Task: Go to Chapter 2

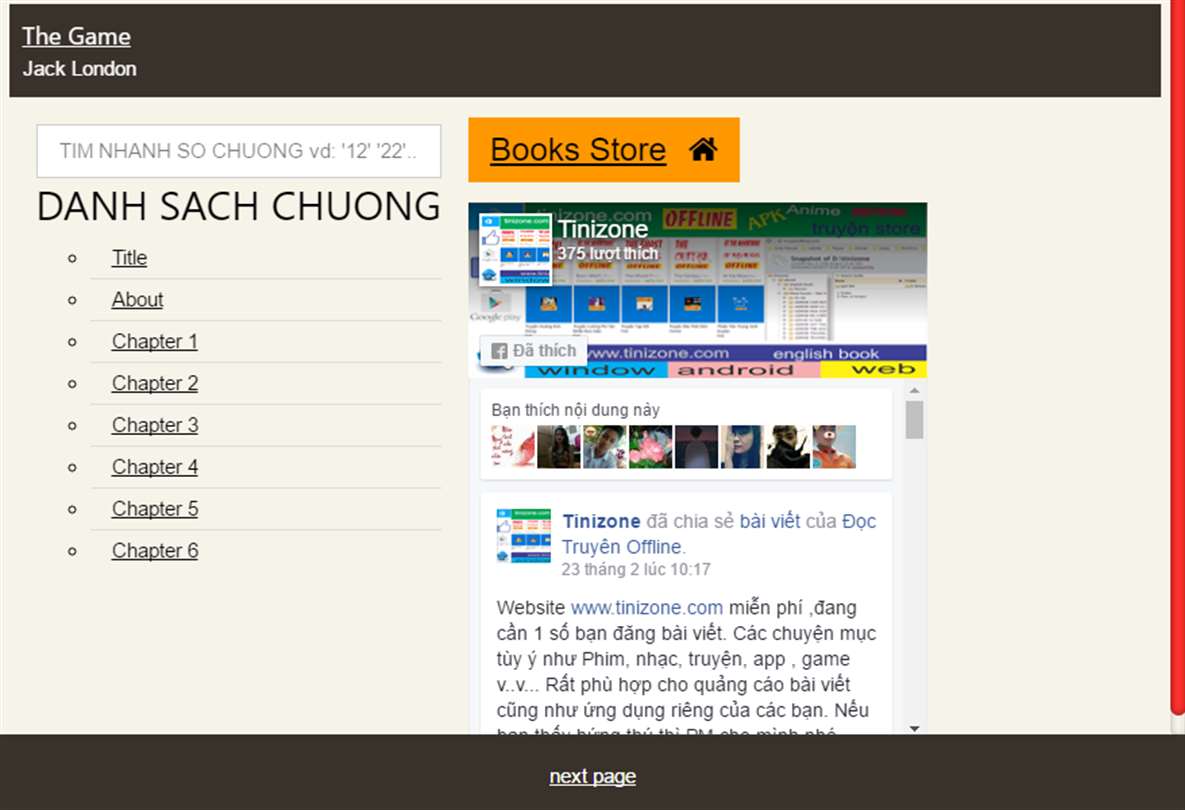Action: [155, 383]
